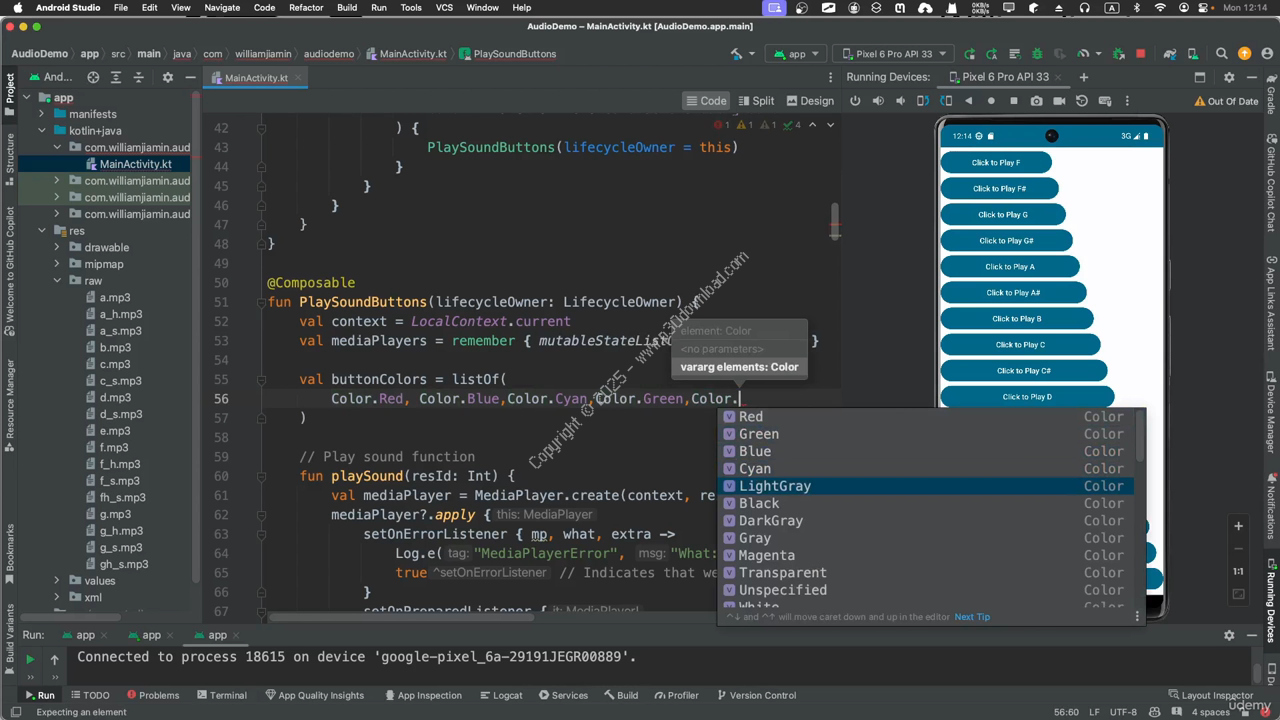Image resolution: width=1280 pixels, height=720 pixels.
Task: Click the emulator Home circle icon
Action: coord(991,101)
